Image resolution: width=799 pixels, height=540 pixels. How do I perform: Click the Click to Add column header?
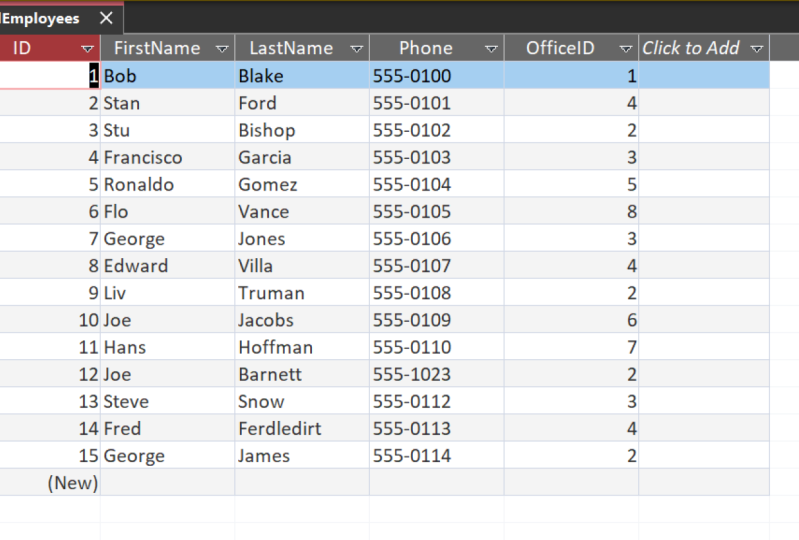coord(691,48)
